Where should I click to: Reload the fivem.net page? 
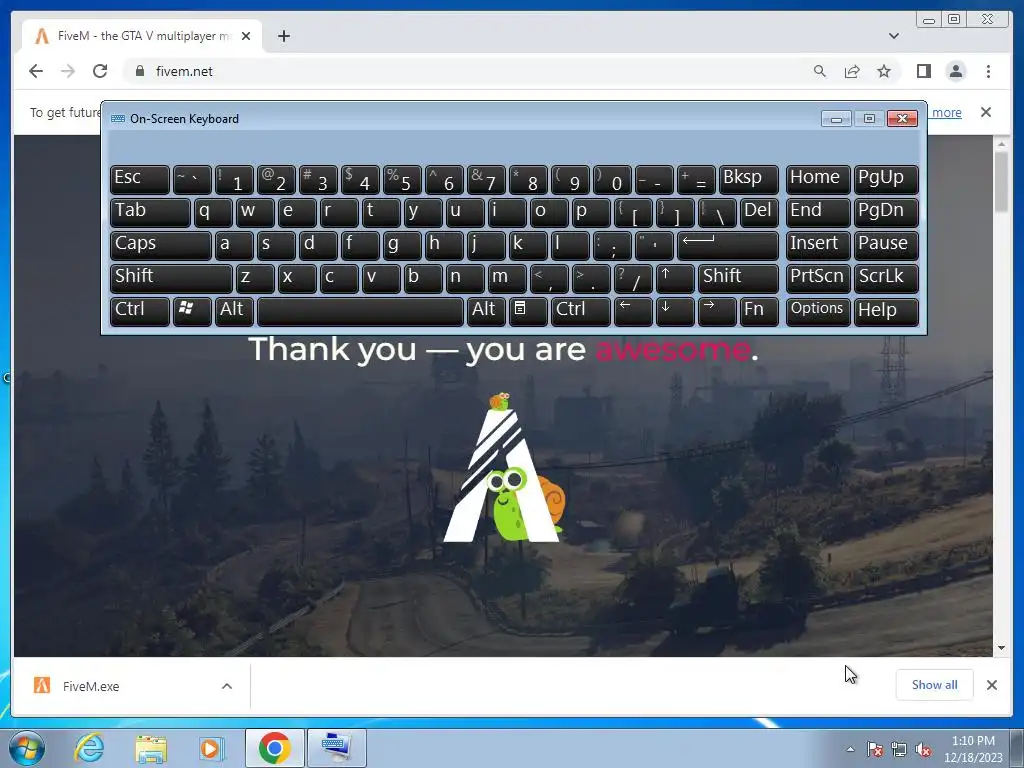[100, 71]
